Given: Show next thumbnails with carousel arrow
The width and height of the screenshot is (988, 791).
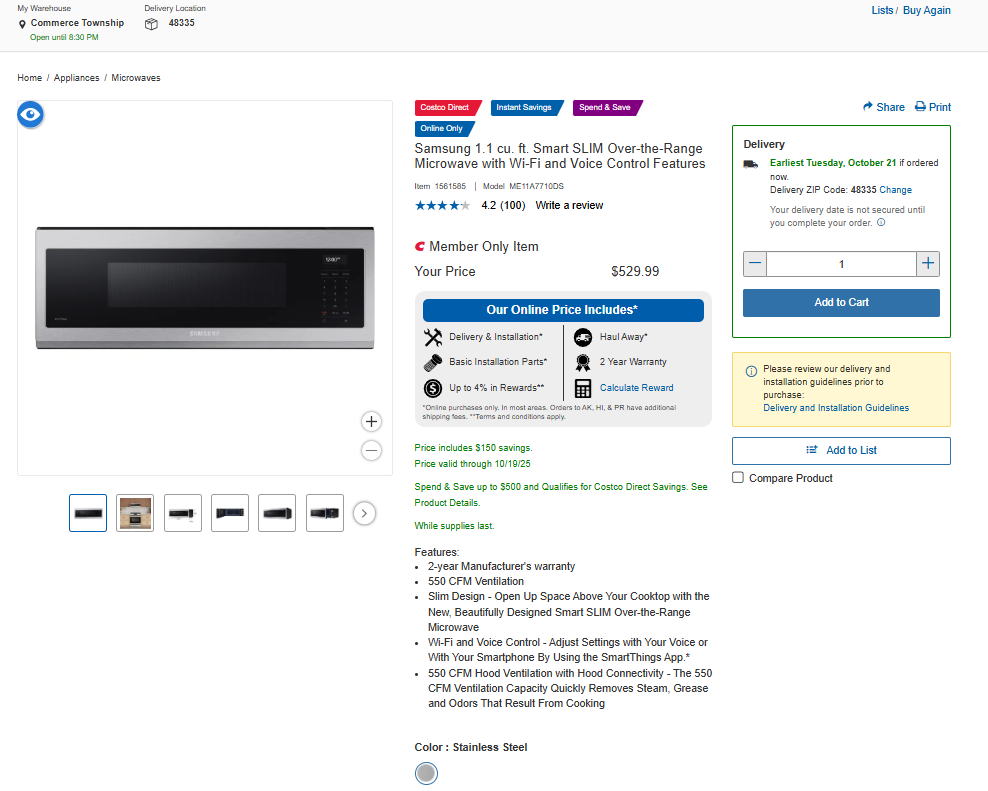Looking at the screenshot, I should click(365, 513).
